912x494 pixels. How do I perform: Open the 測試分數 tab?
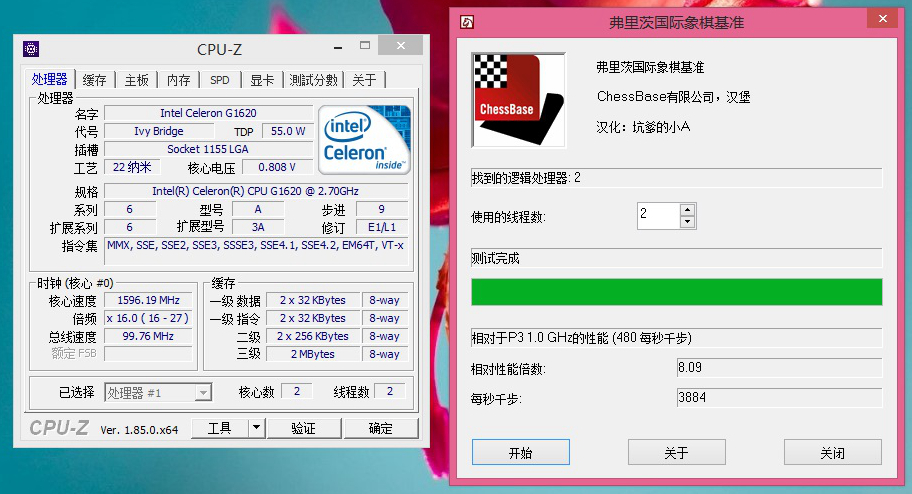pyautogui.click(x=314, y=80)
